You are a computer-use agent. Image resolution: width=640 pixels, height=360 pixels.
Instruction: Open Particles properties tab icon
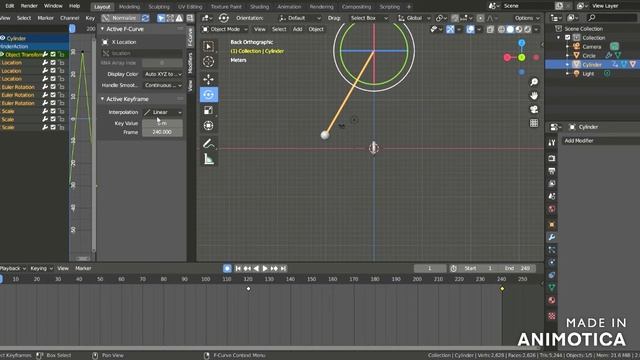[552, 250]
